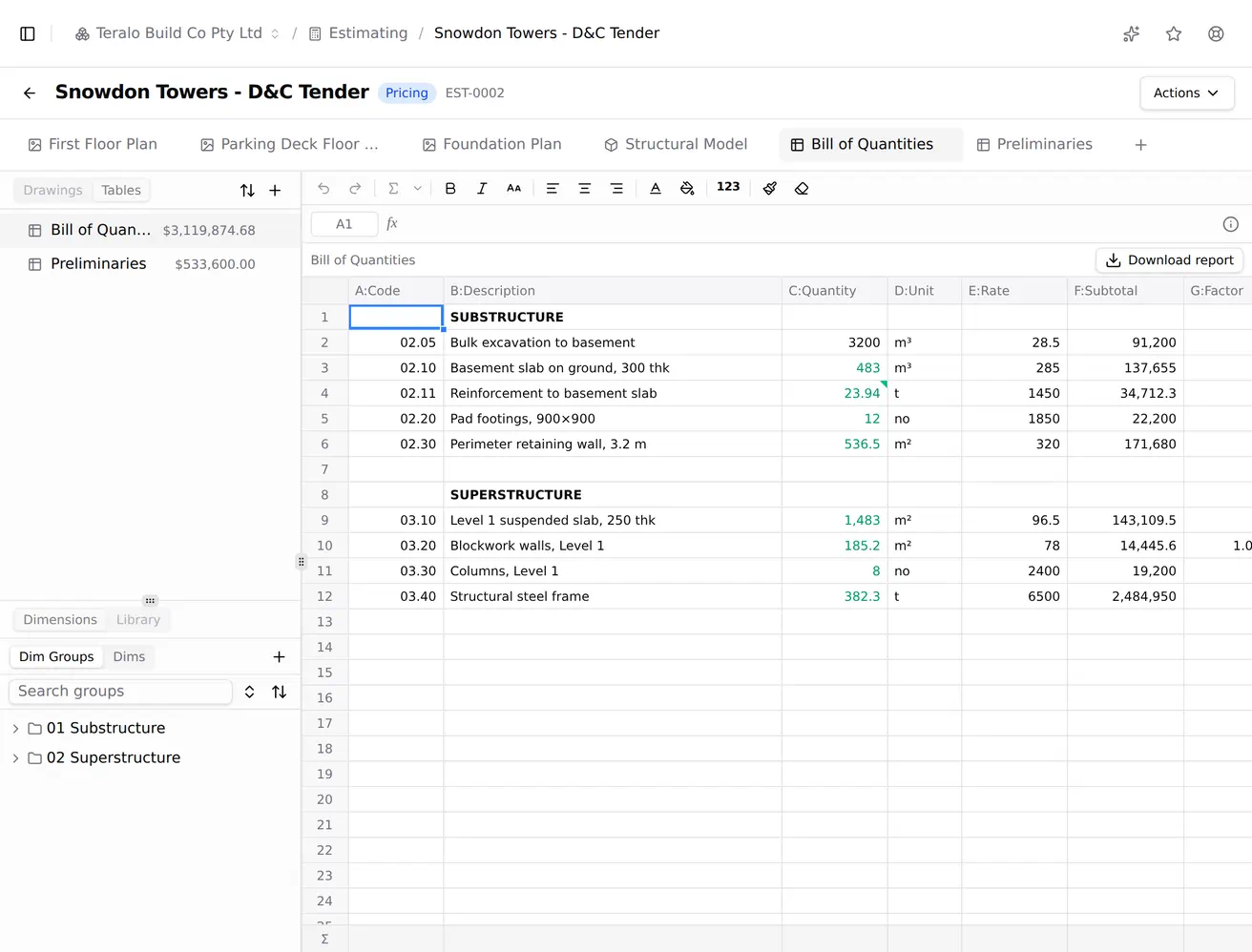This screenshot has width=1252, height=952.
Task: Choose the cell fill color bucket
Action: (687, 188)
